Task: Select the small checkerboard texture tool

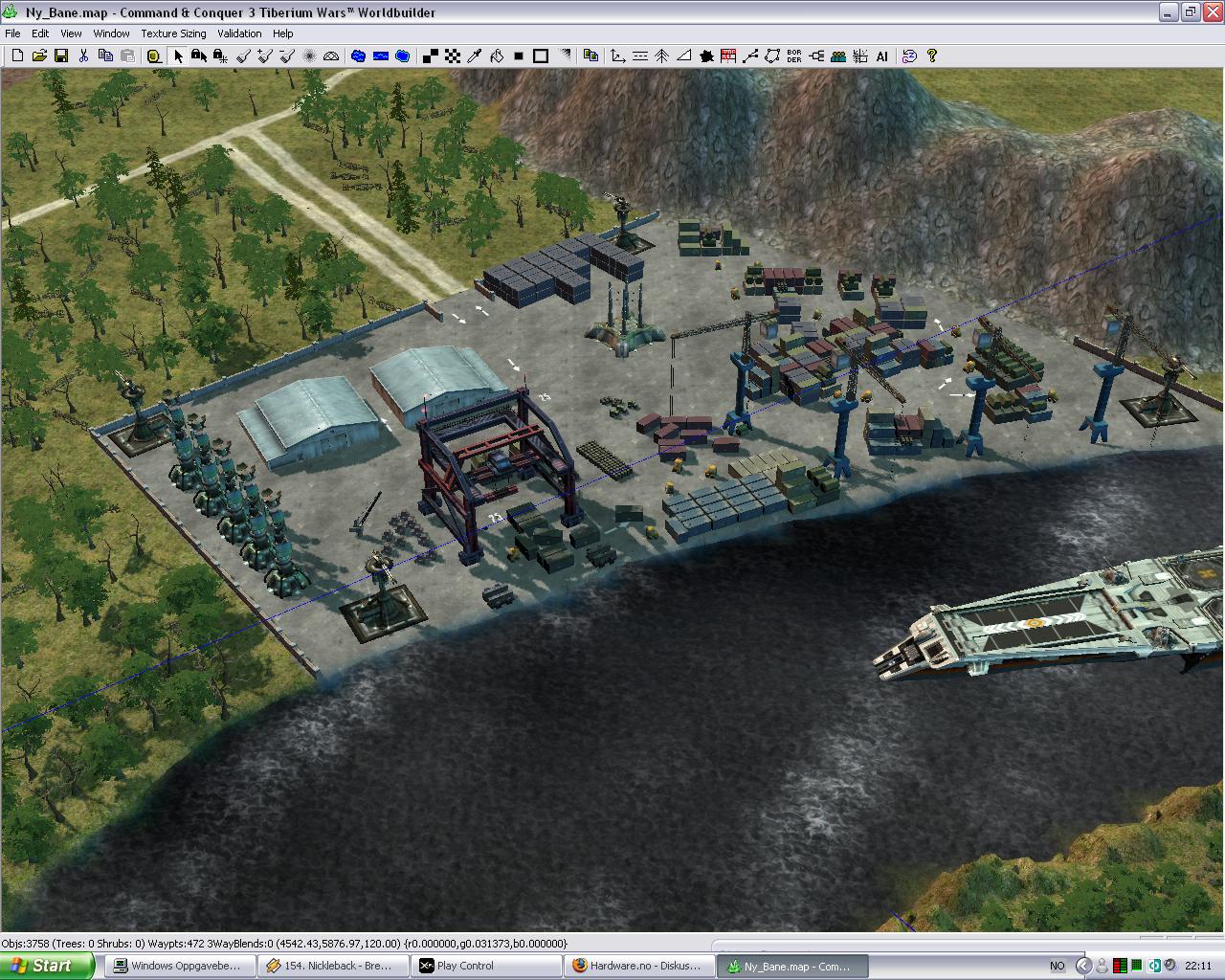Action: (x=453, y=56)
